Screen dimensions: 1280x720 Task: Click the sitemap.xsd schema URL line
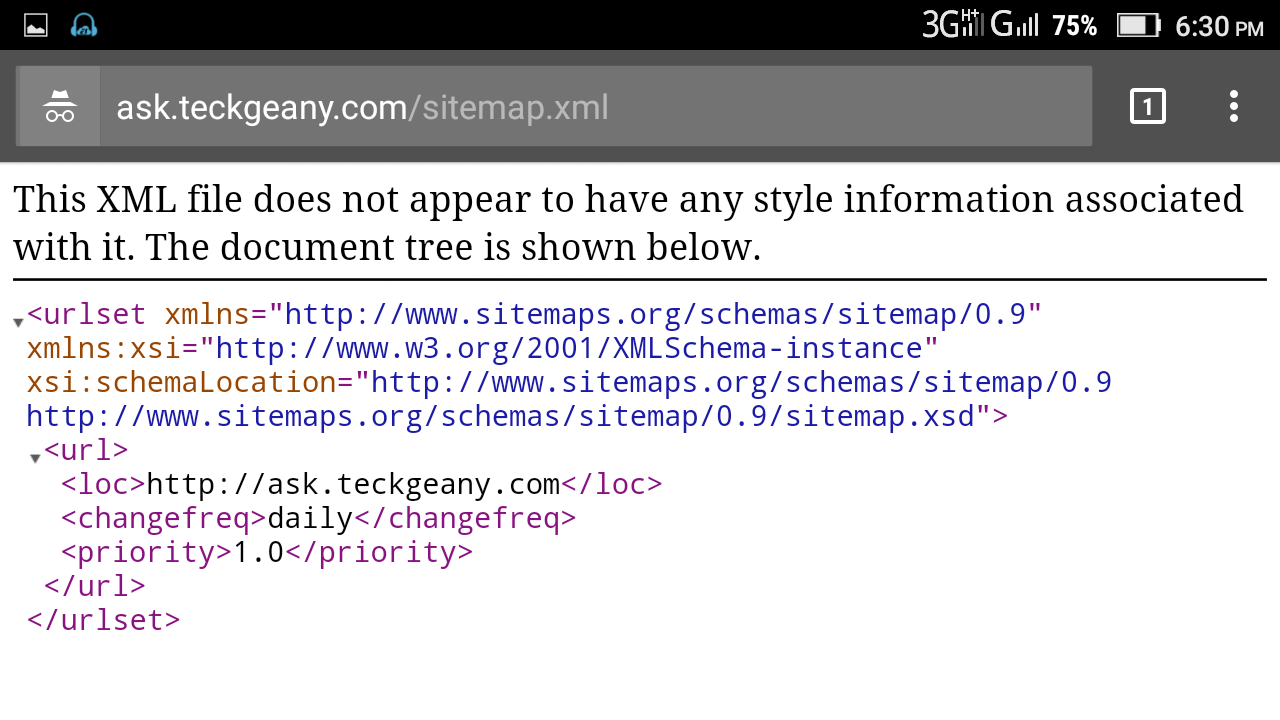coord(517,416)
